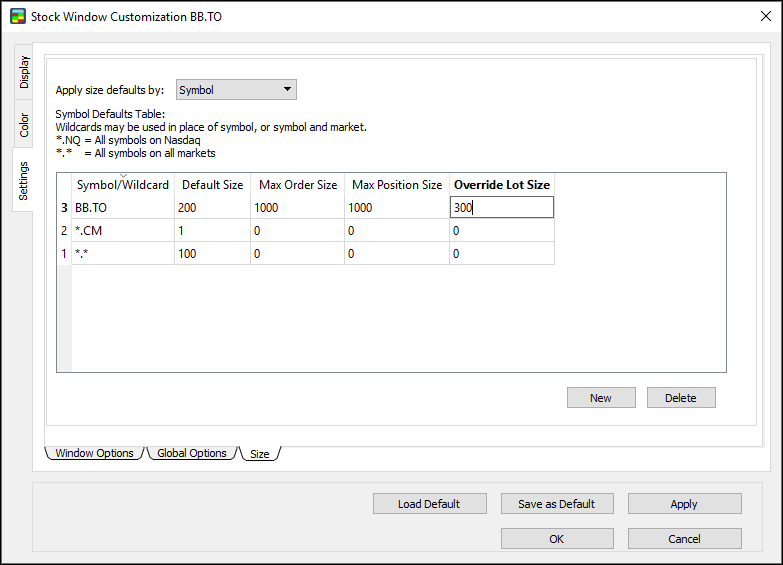783x565 pixels.
Task: Open the Window Options tab
Action: click(x=95, y=453)
